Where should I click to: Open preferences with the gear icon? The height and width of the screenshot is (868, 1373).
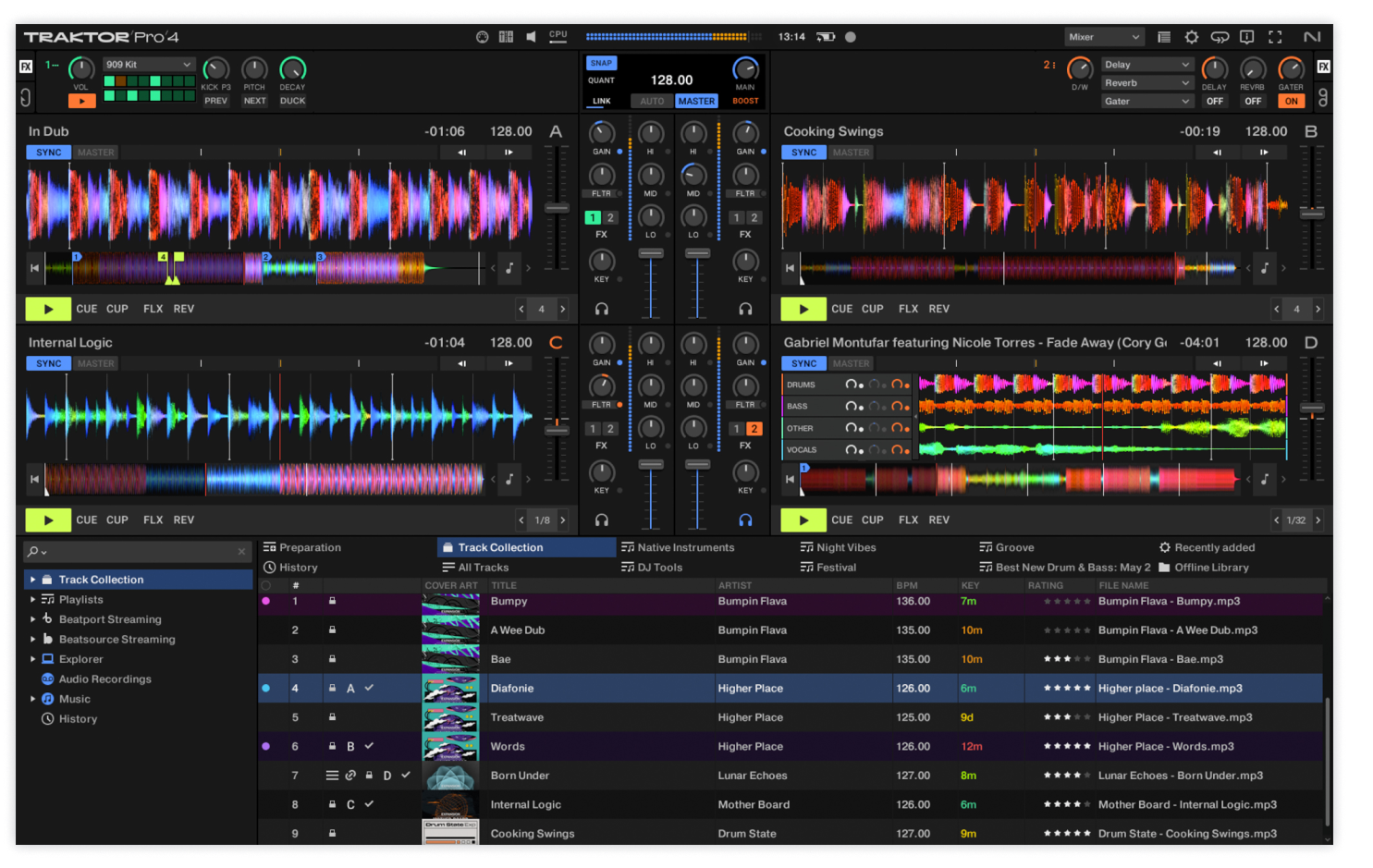click(1192, 37)
